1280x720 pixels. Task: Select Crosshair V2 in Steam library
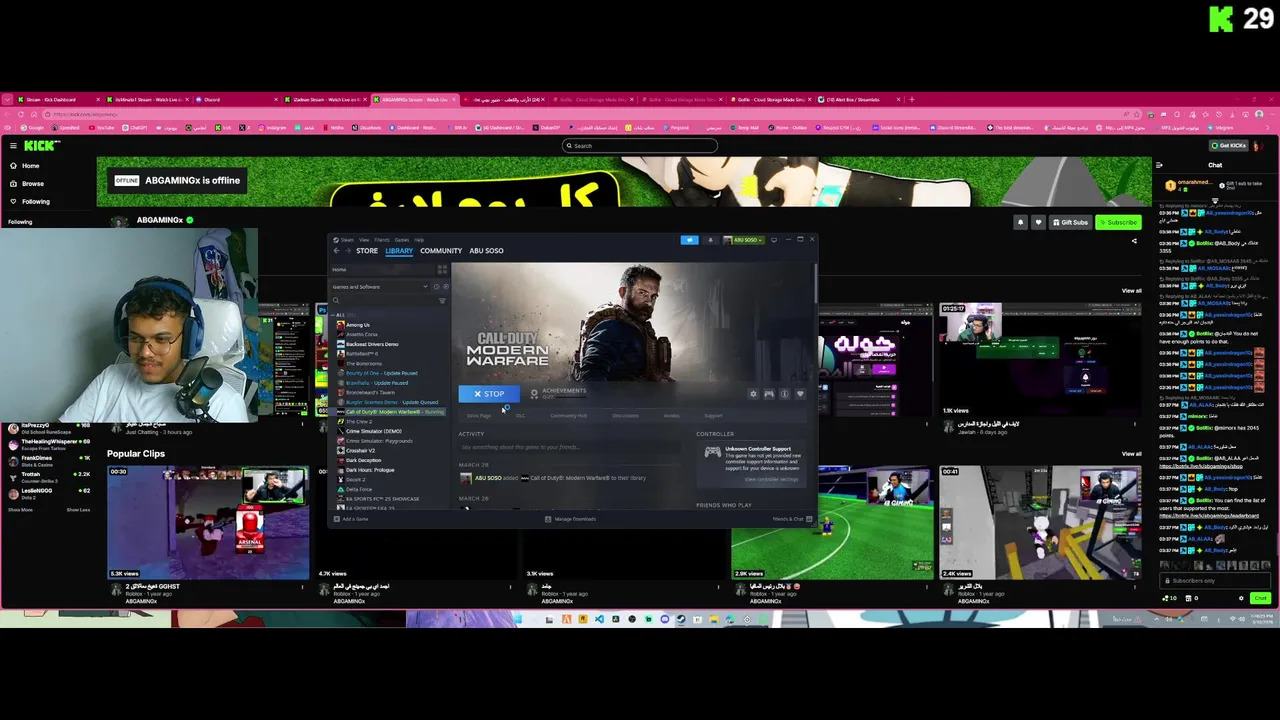coord(360,451)
